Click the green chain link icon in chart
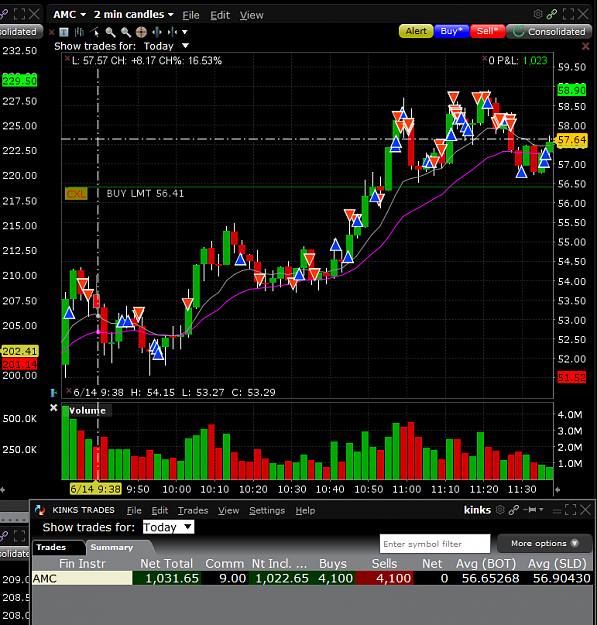The width and height of the screenshot is (597, 625). [x=552, y=14]
